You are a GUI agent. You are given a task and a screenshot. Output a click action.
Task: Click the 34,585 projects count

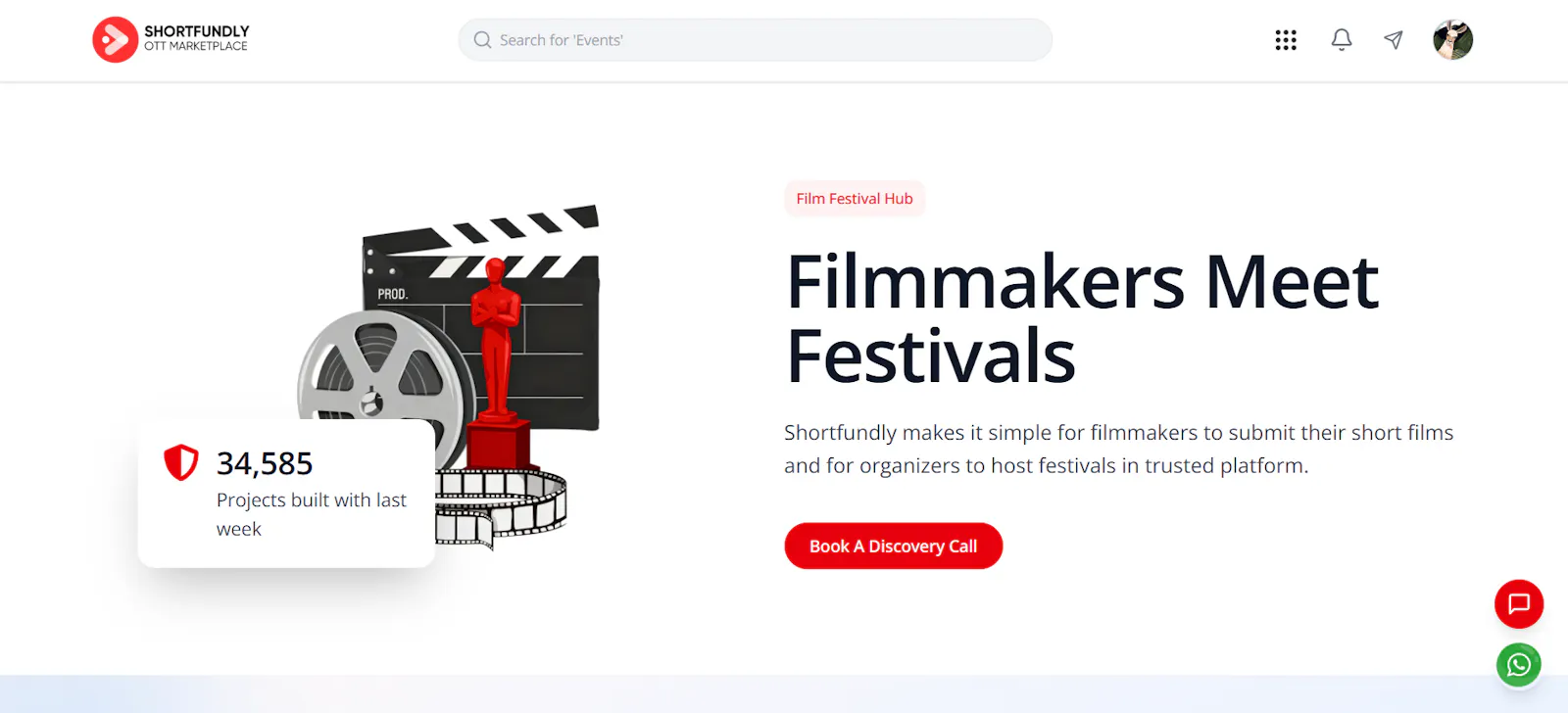point(265,463)
